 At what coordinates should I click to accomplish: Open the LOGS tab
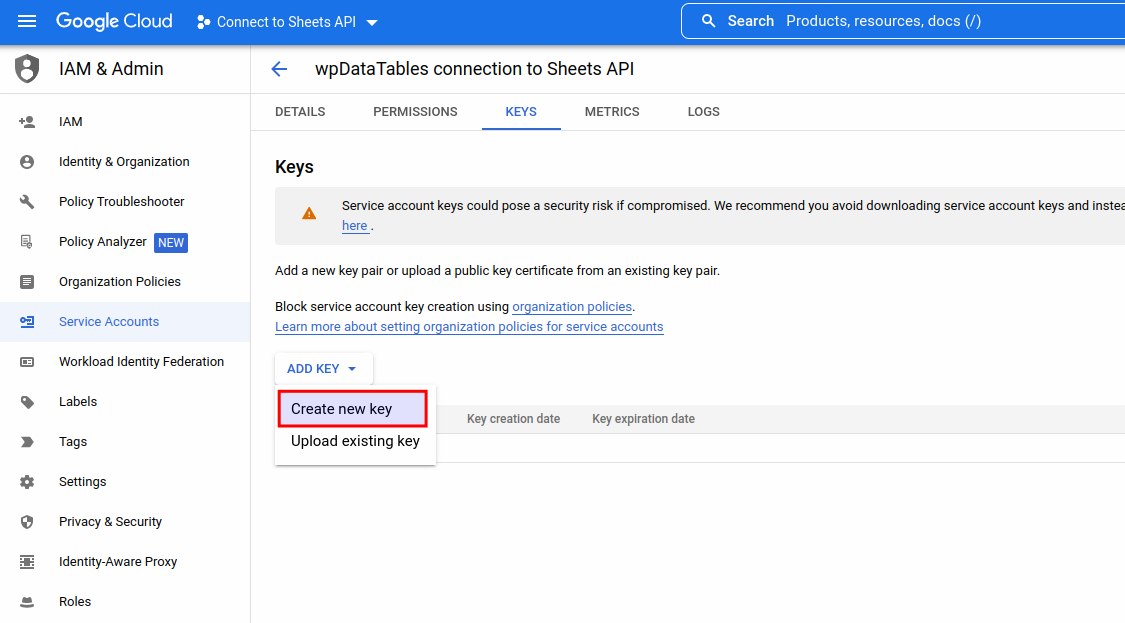(703, 112)
